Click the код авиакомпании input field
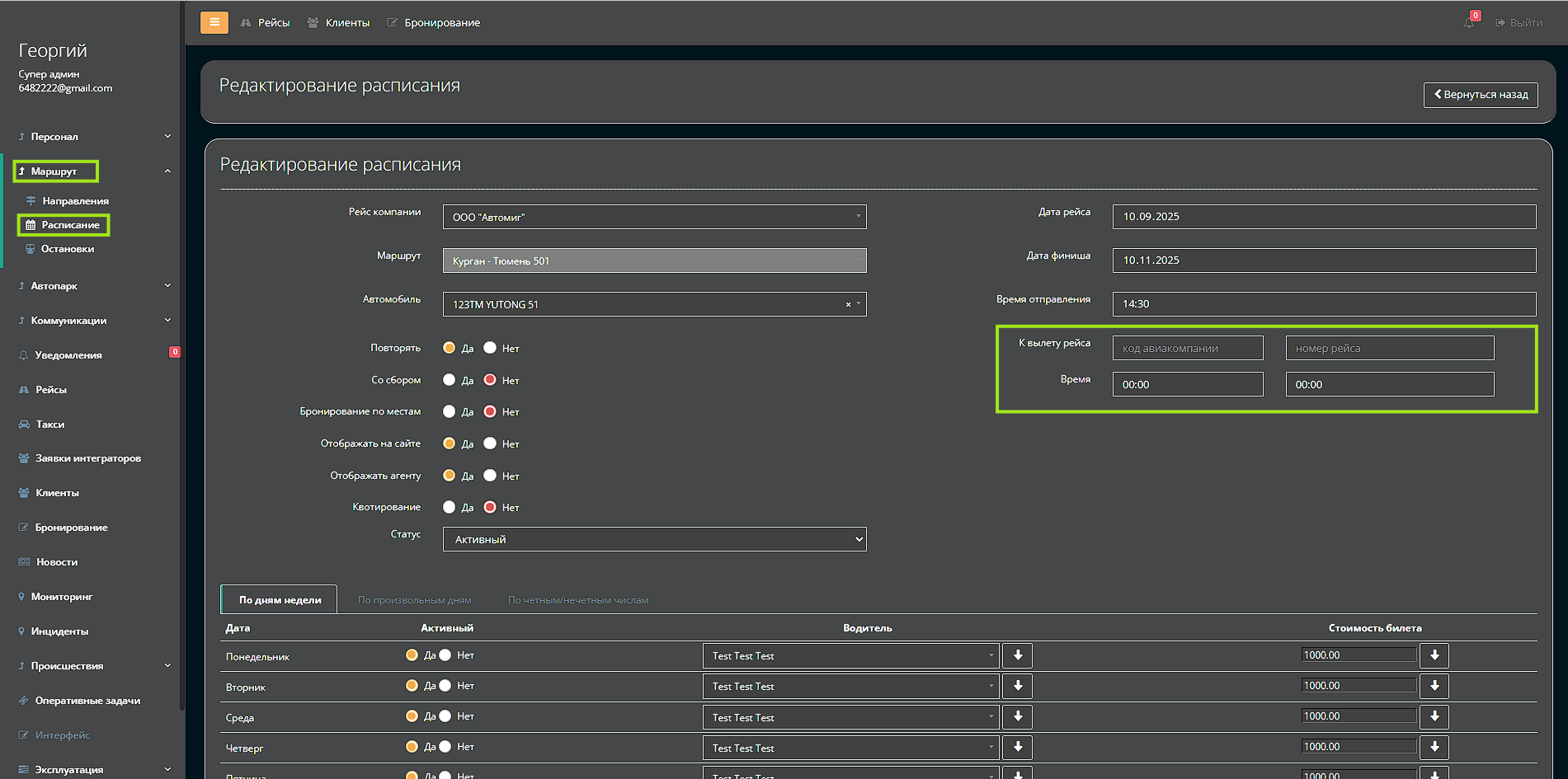This screenshot has width=1568, height=779. coord(1187,348)
